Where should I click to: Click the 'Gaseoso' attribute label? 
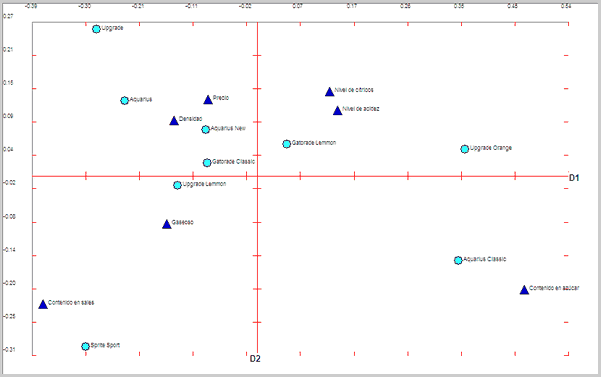182,222
